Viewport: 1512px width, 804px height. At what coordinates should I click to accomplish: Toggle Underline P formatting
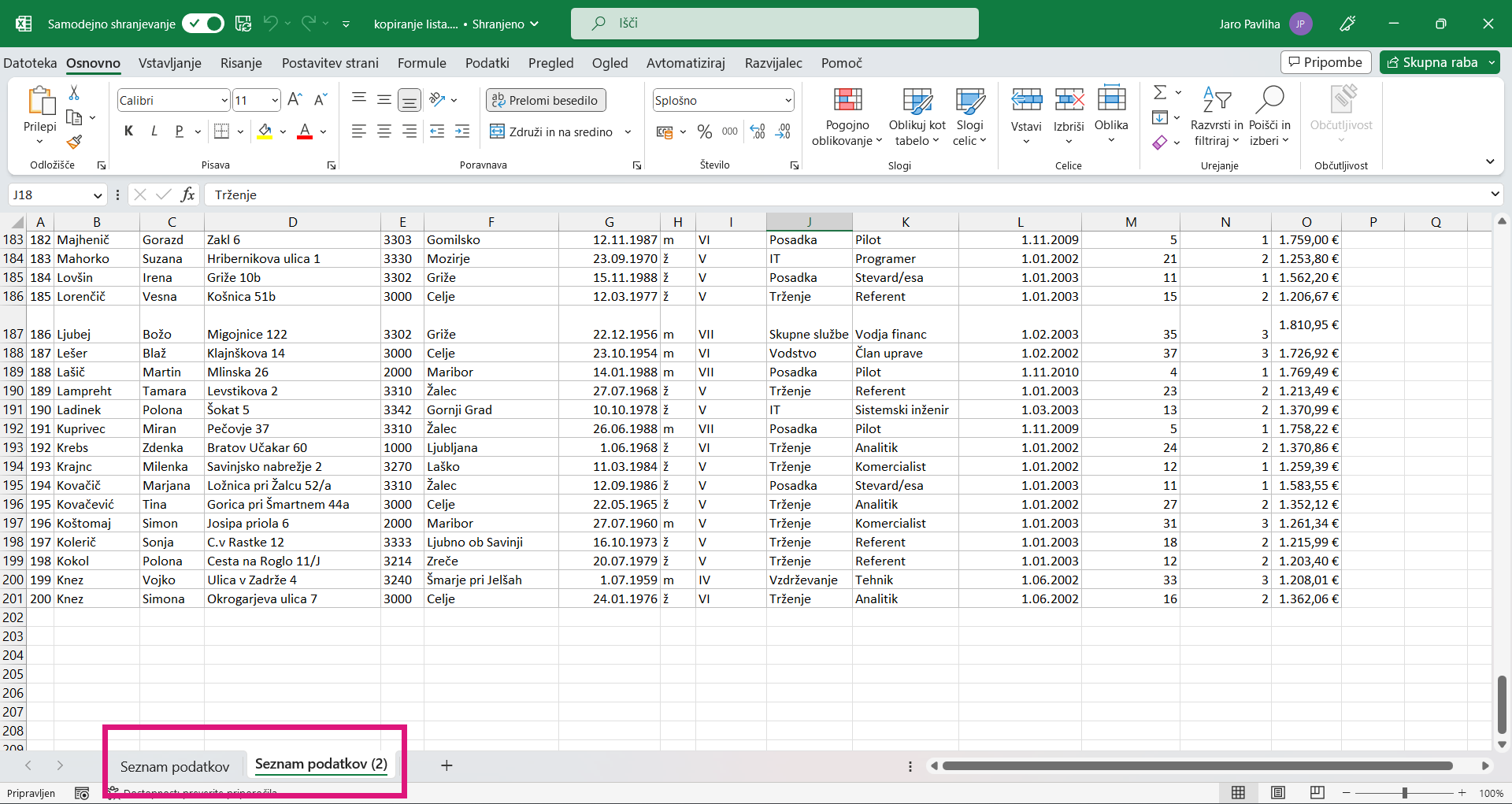[x=180, y=132]
